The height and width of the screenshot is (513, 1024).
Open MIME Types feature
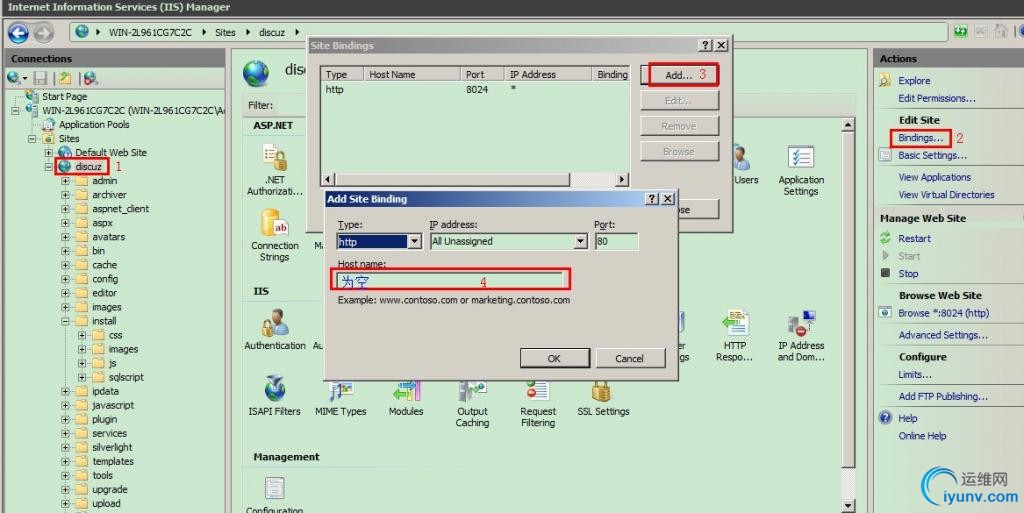pos(340,398)
